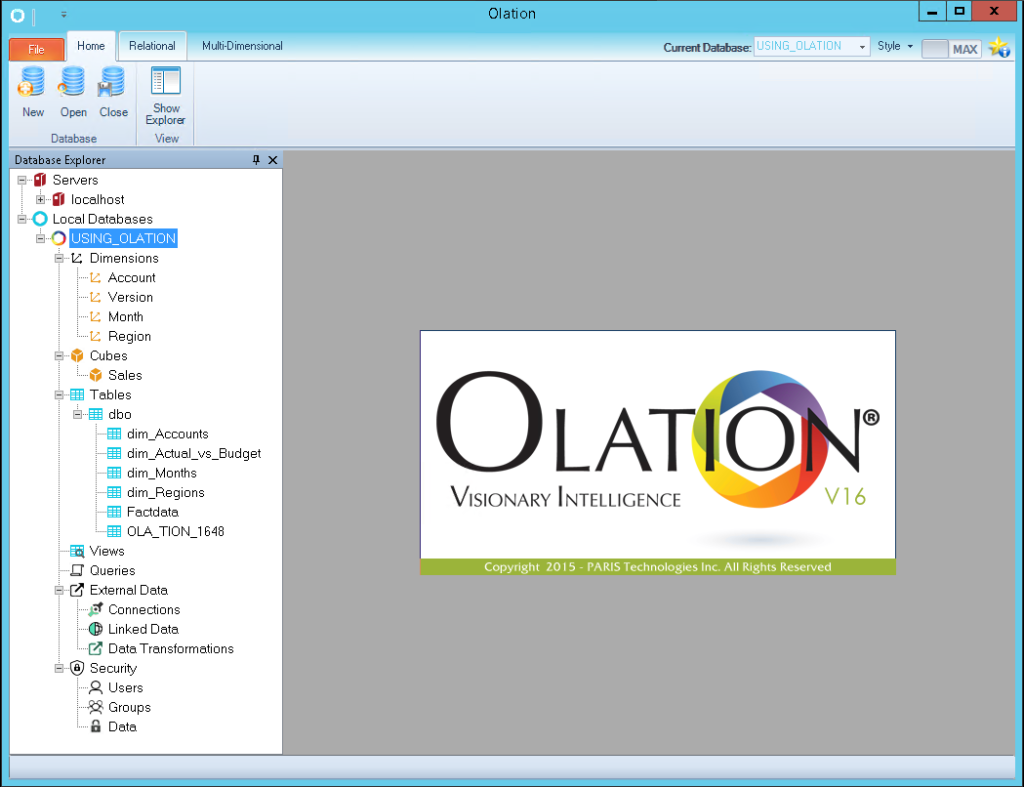Open the File menu
The width and height of the screenshot is (1024, 787).
[36, 48]
